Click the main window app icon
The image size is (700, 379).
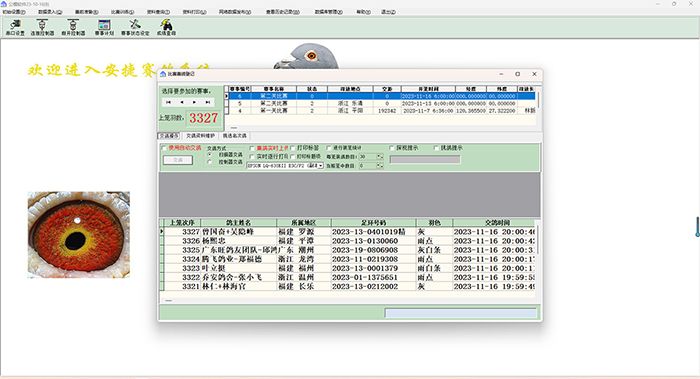tap(4, 4)
